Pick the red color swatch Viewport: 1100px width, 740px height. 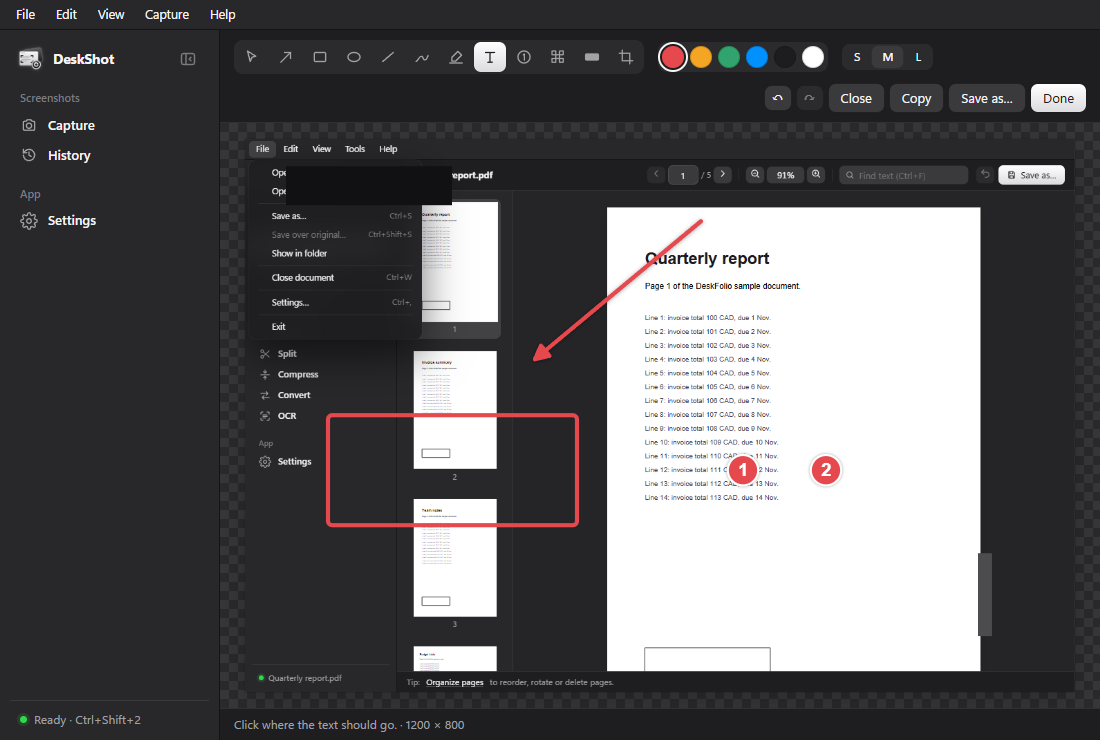coord(673,58)
